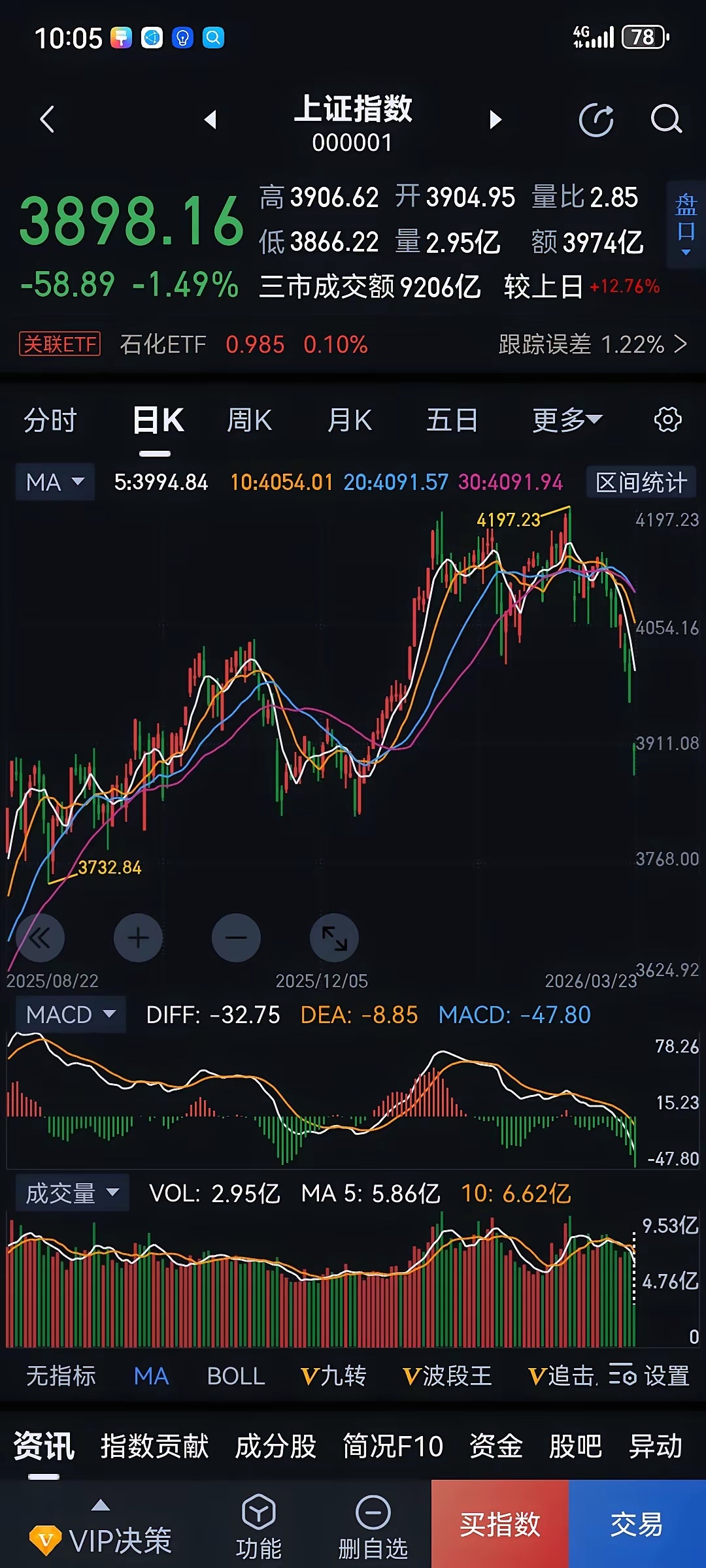Viewport: 706px width, 1568px height.
Task: Select MA overlay option in bottom row
Action: (151, 1376)
